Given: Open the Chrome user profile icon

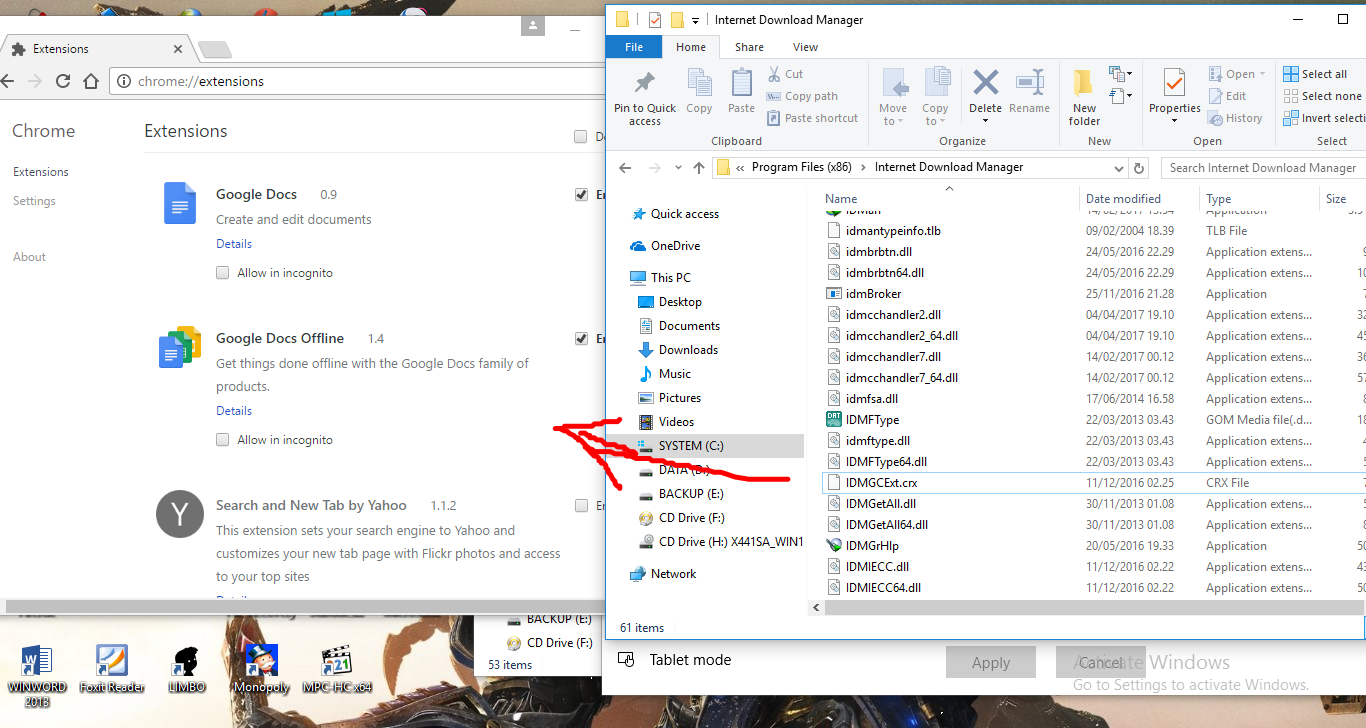Looking at the screenshot, I should coord(534,24).
